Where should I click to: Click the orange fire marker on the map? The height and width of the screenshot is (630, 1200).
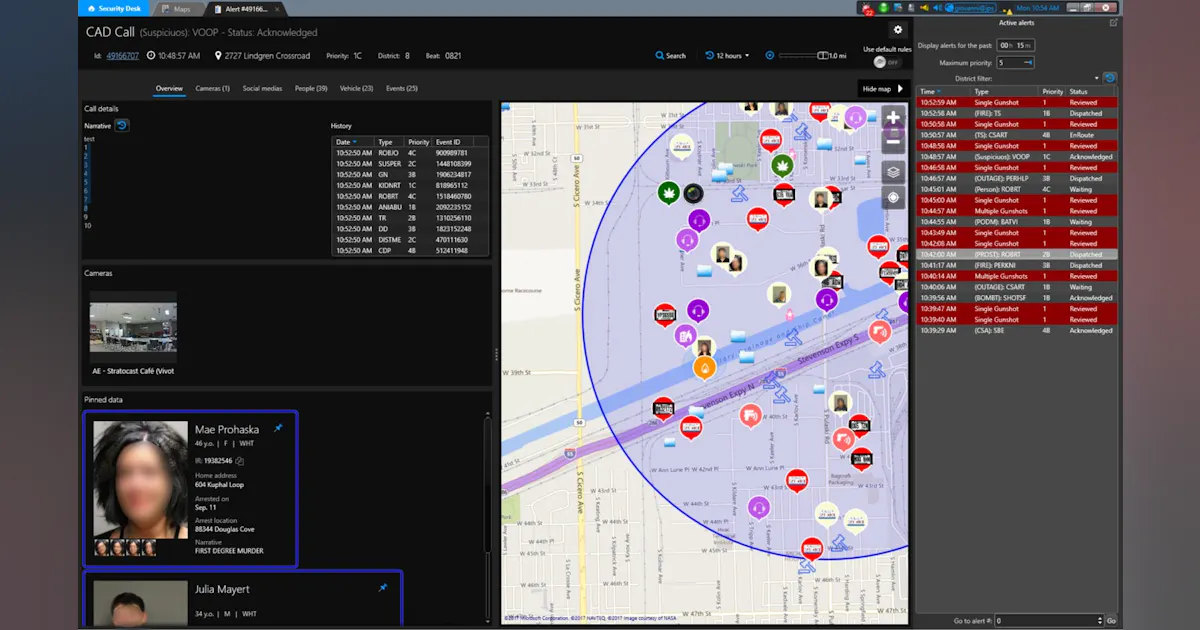pos(704,368)
